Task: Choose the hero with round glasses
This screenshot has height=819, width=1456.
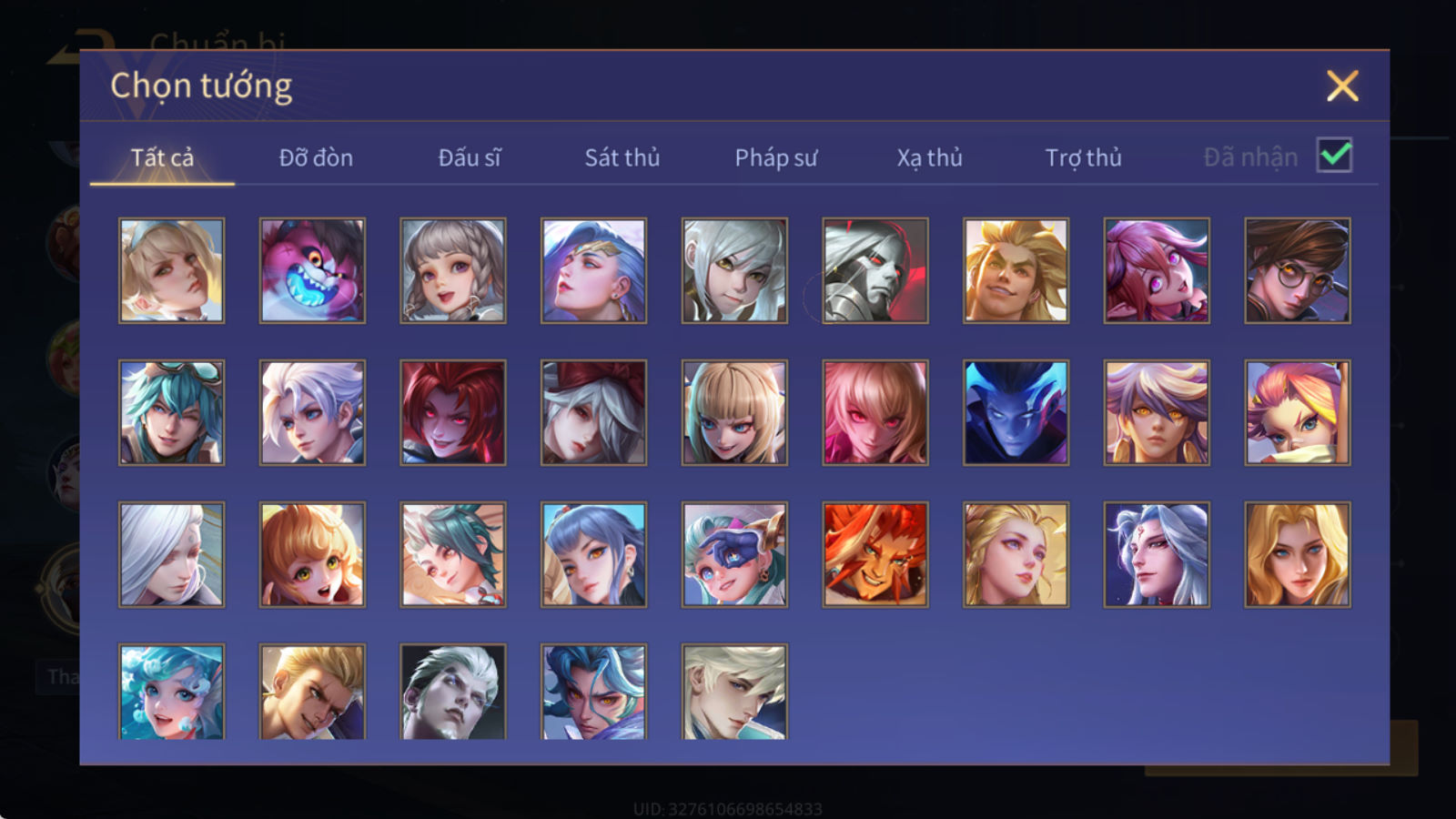Action: 1297,270
